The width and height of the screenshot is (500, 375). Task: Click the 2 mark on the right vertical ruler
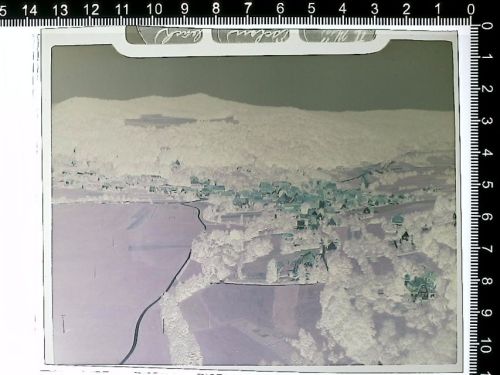coord(487,89)
